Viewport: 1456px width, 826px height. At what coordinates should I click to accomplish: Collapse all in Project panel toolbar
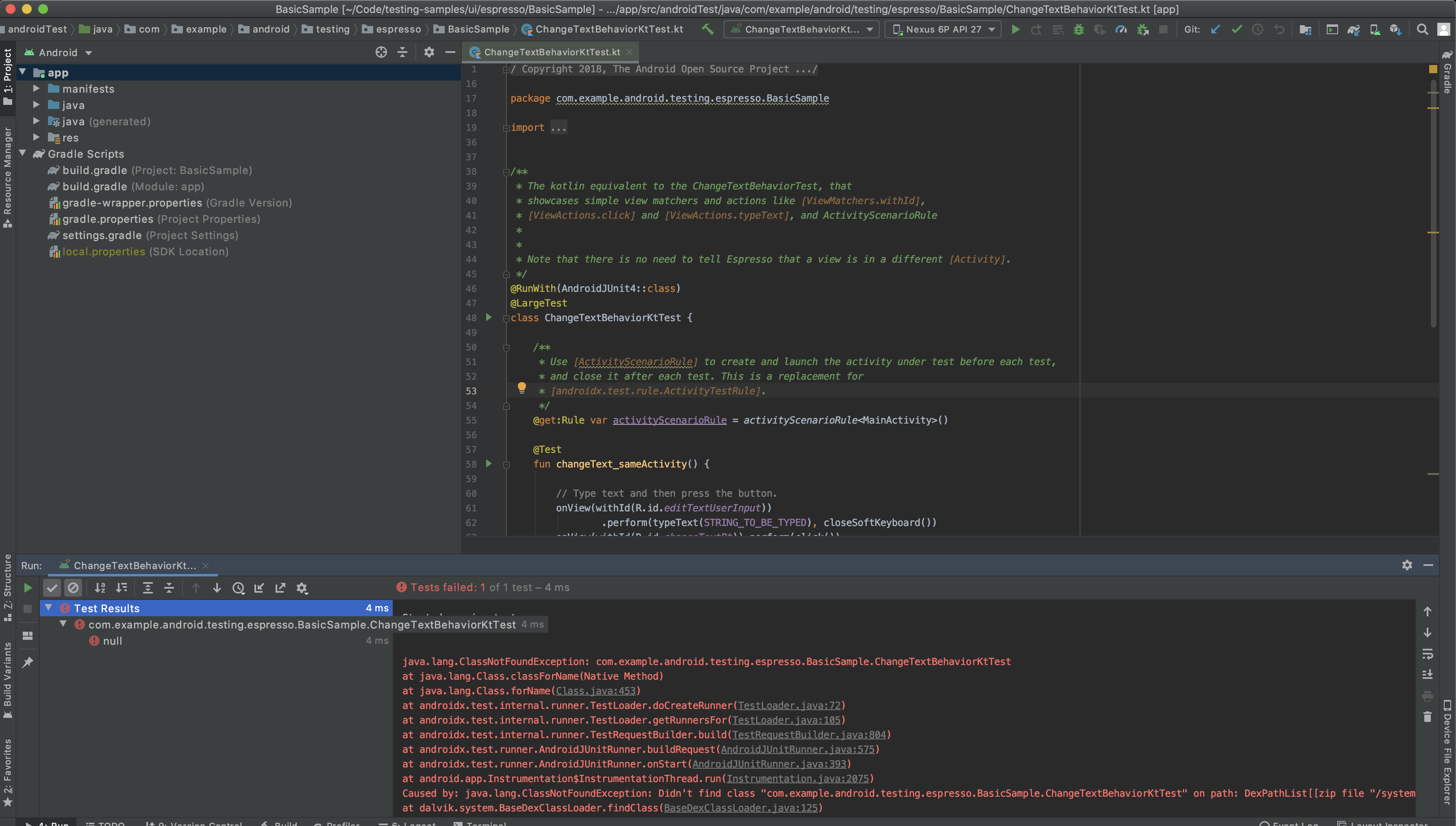coord(402,52)
